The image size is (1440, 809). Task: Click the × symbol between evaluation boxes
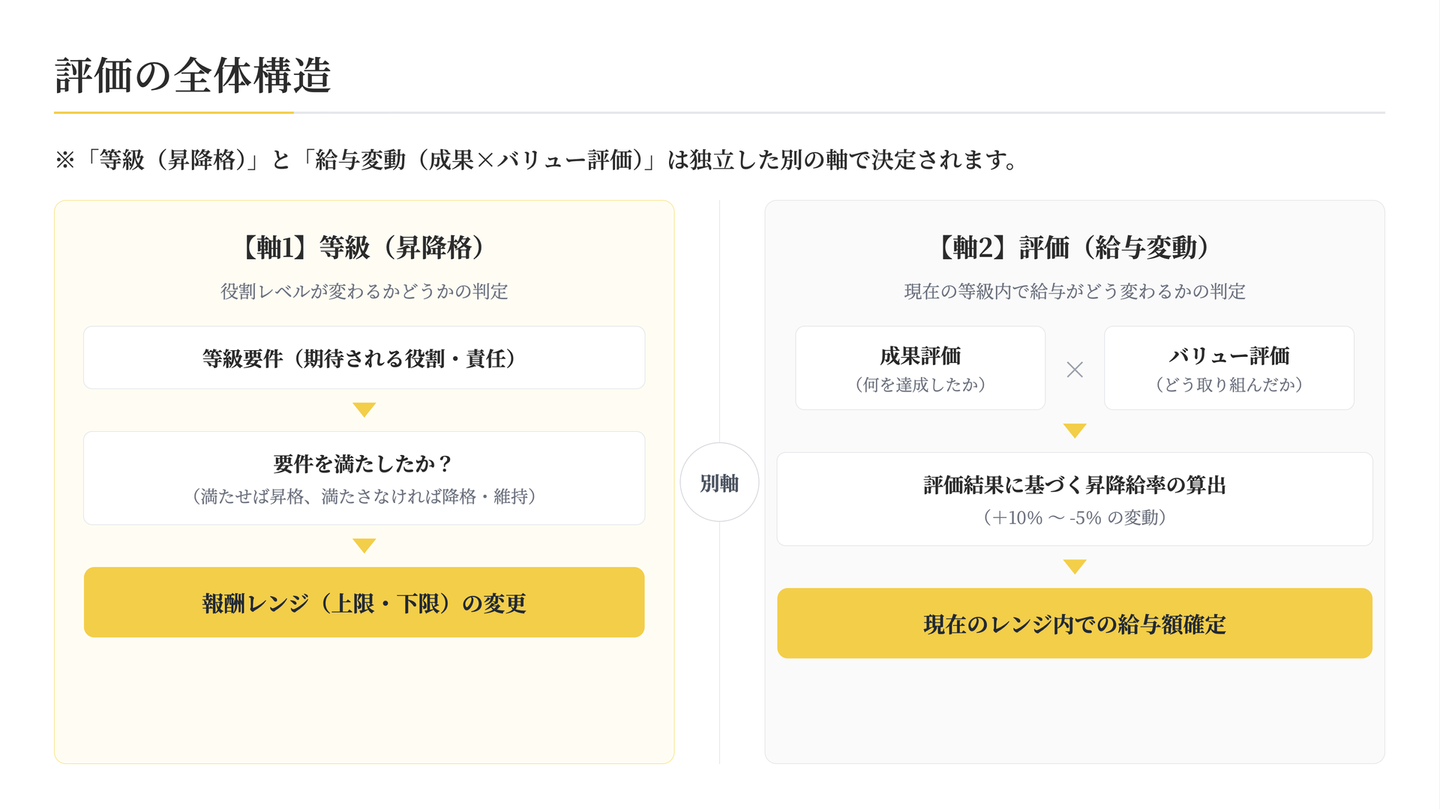[1074, 369]
